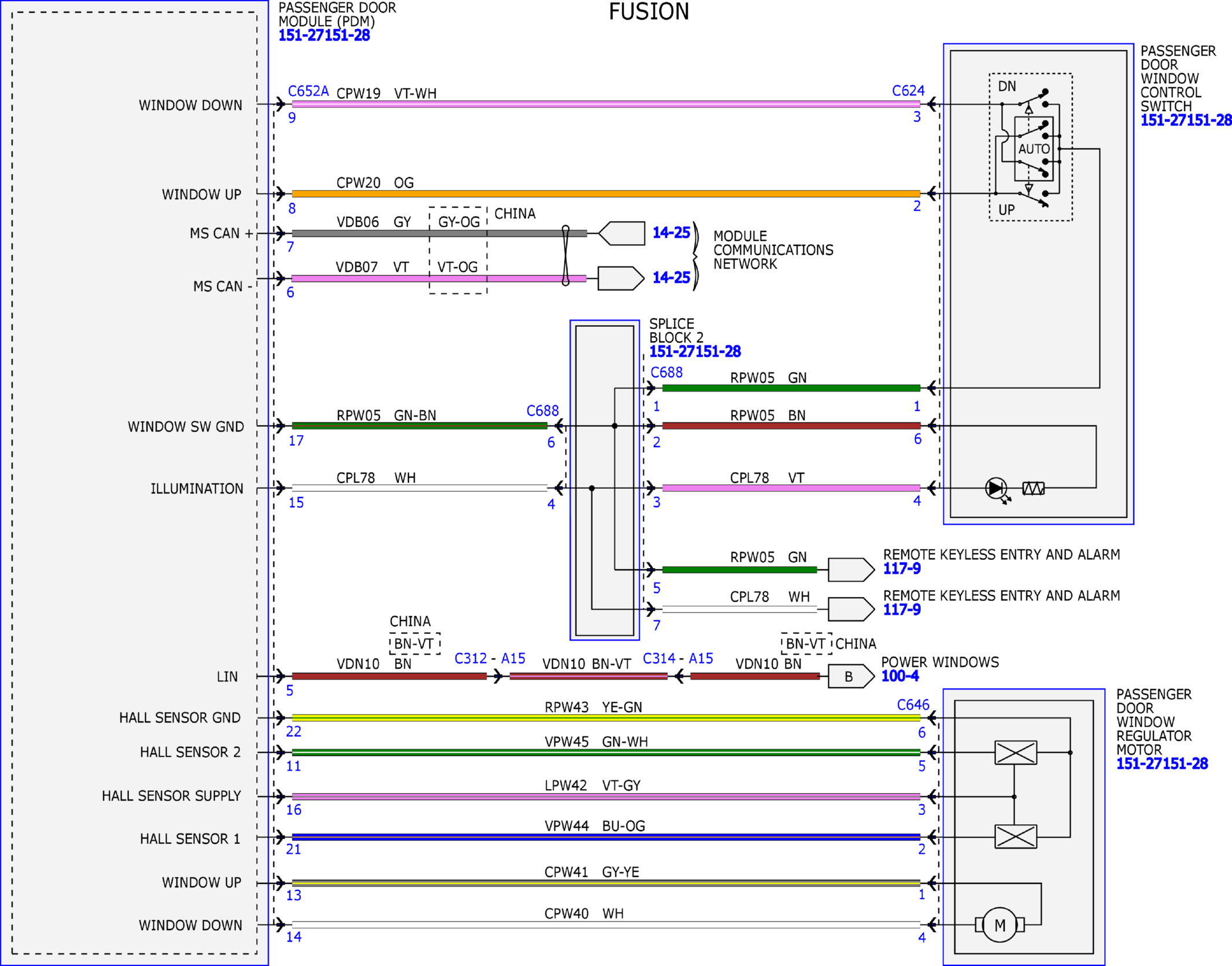Image resolution: width=1232 pixels, height=966 pixels.
Task: Click the WINDOW SW GND pin label
Action: 186,427
